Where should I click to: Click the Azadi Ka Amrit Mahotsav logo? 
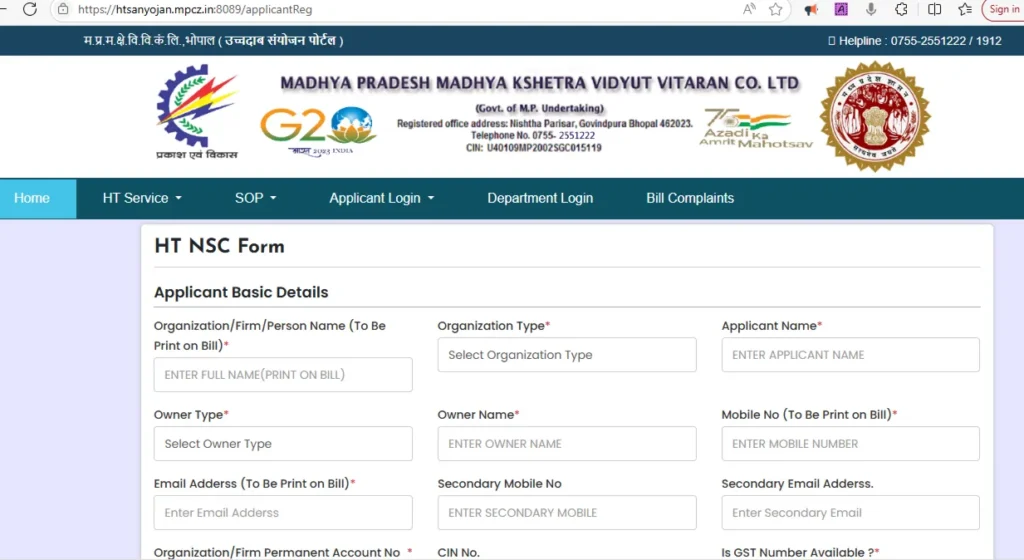click(x=756, y=129)
